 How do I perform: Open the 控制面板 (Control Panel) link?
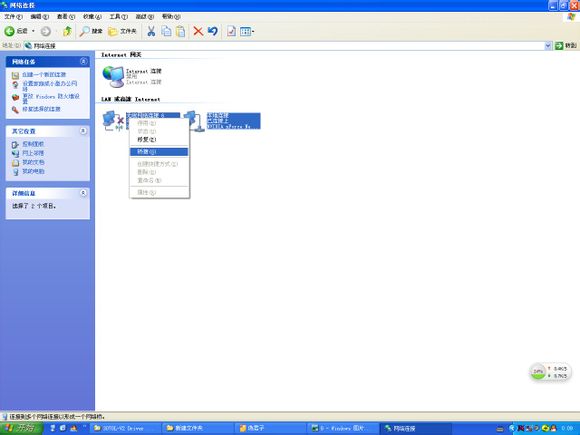pos(33,144)
